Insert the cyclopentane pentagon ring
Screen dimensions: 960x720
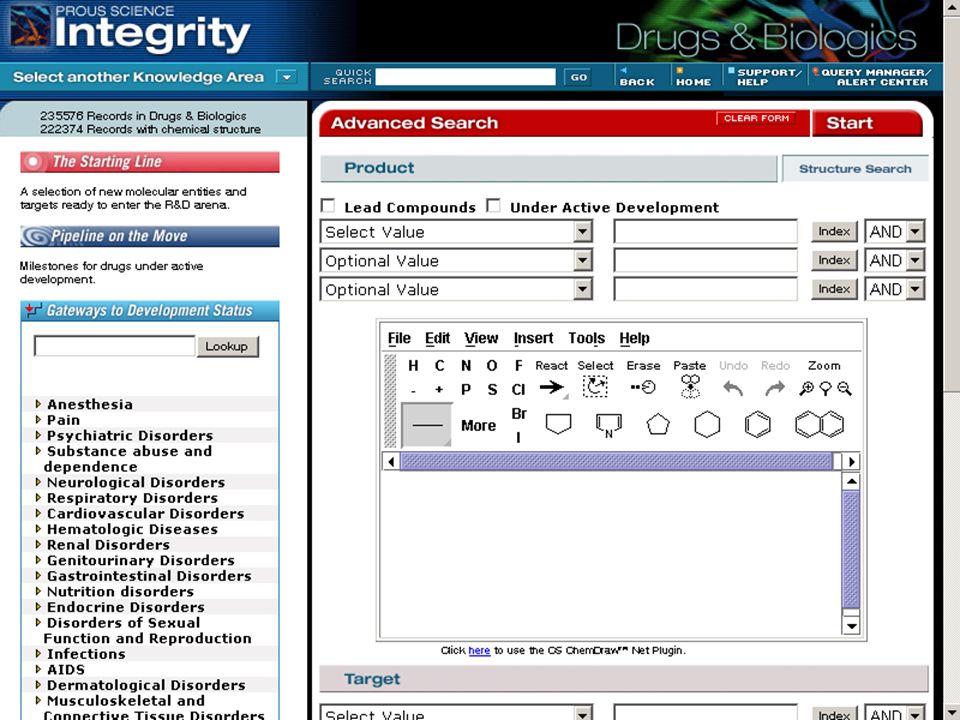658,424
